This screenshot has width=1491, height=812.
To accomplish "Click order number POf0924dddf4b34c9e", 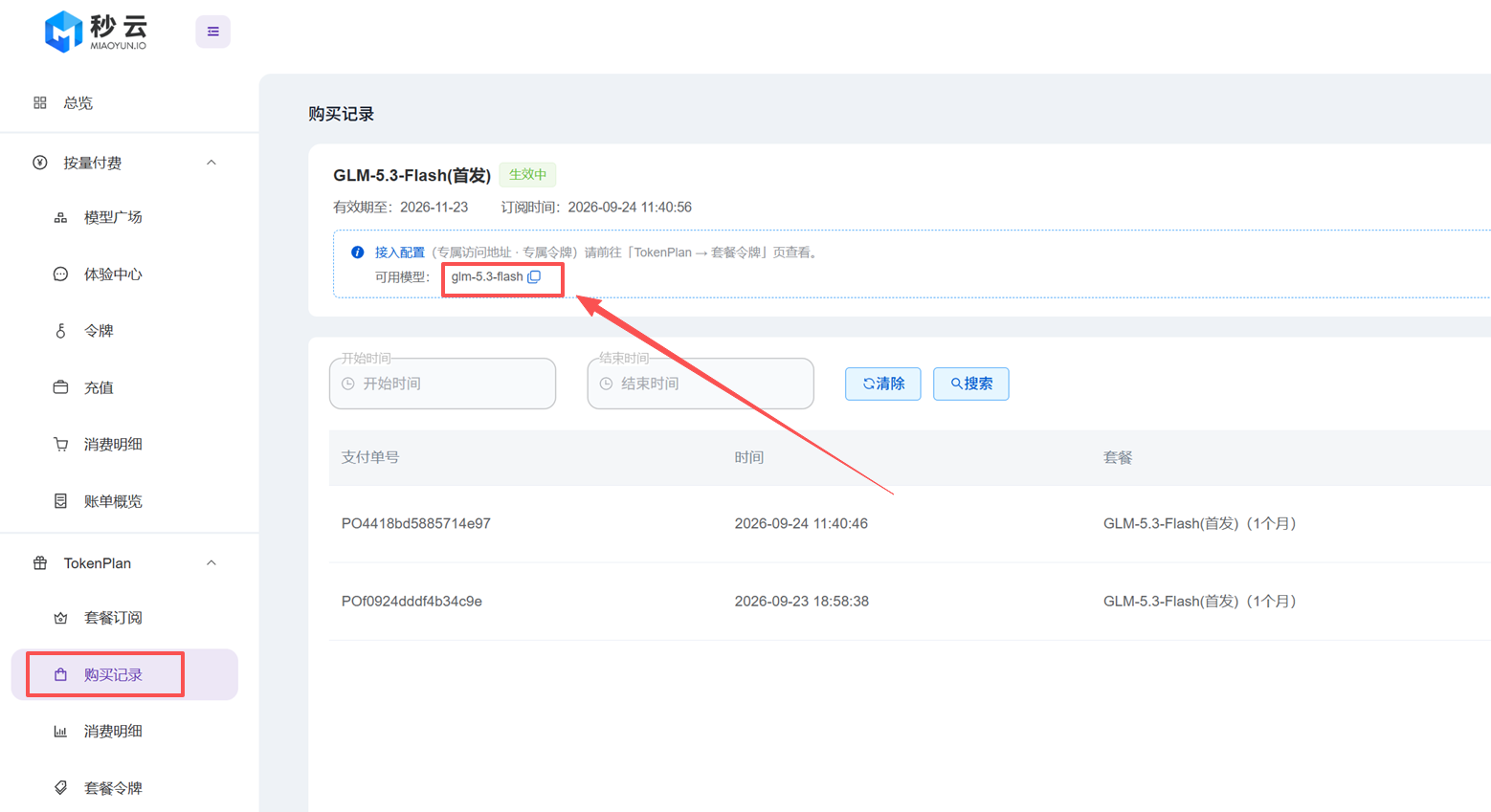I will [412, 602].
